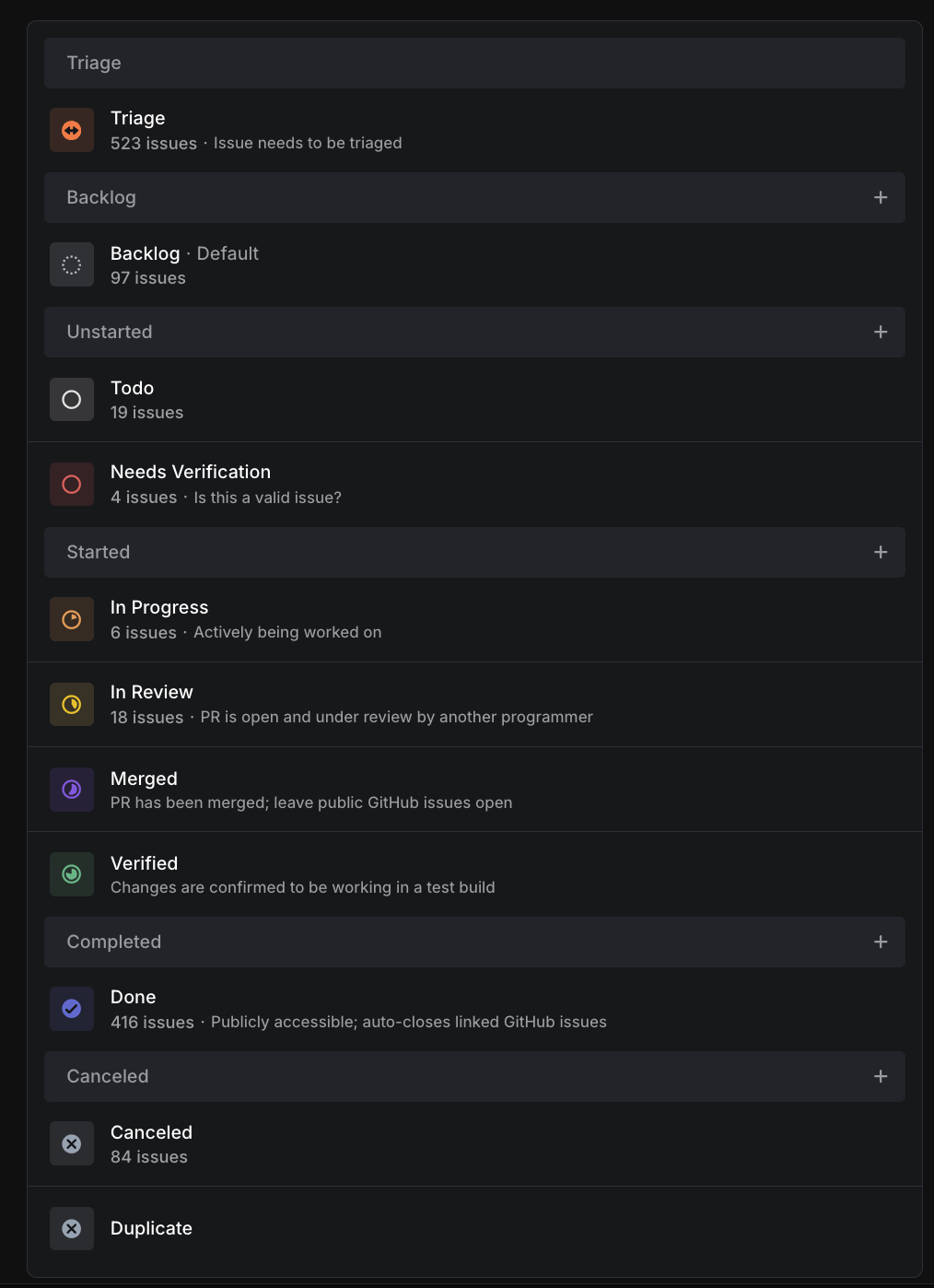Click the dotted Backlog status icon
The height and width of the screenshot is (1288, 934).
coord(72,265)
